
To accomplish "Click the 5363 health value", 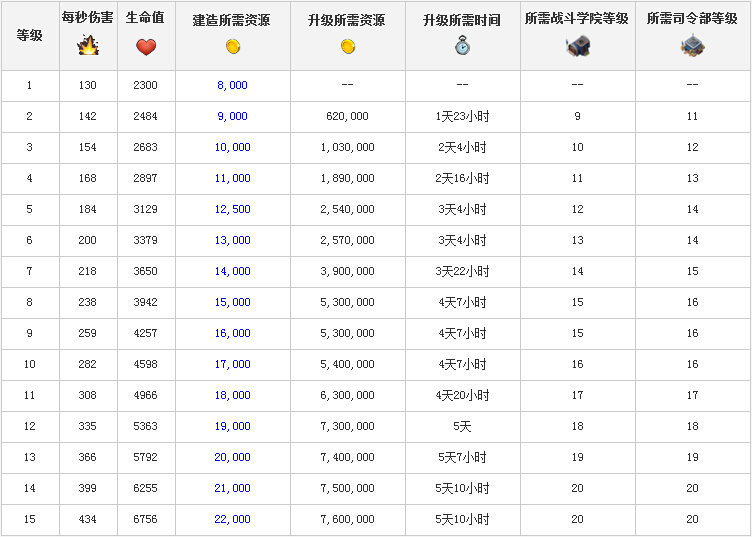I will tap(145, 426).
